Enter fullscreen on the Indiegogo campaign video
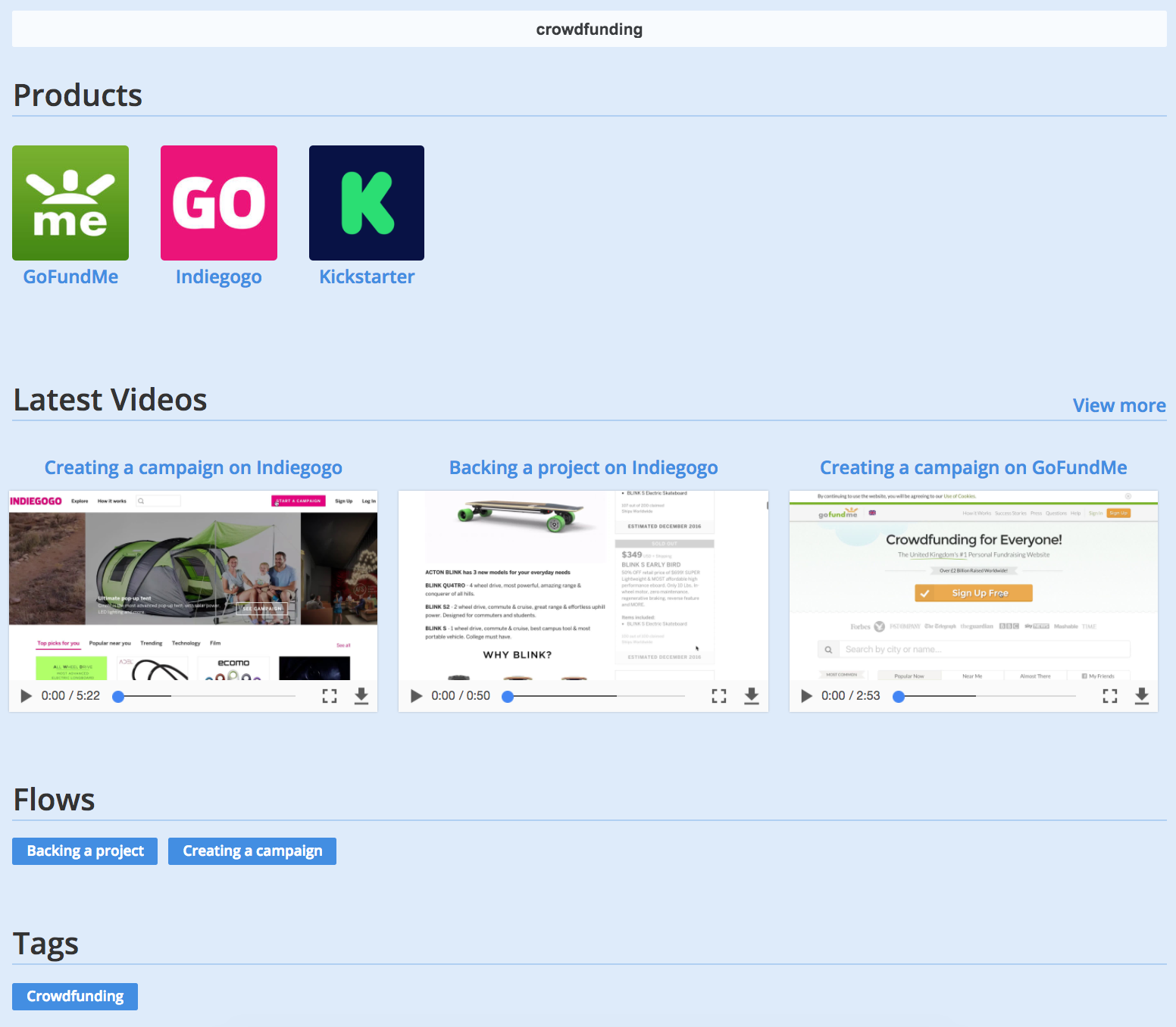1176x1027 pixels. coord(329,695)
